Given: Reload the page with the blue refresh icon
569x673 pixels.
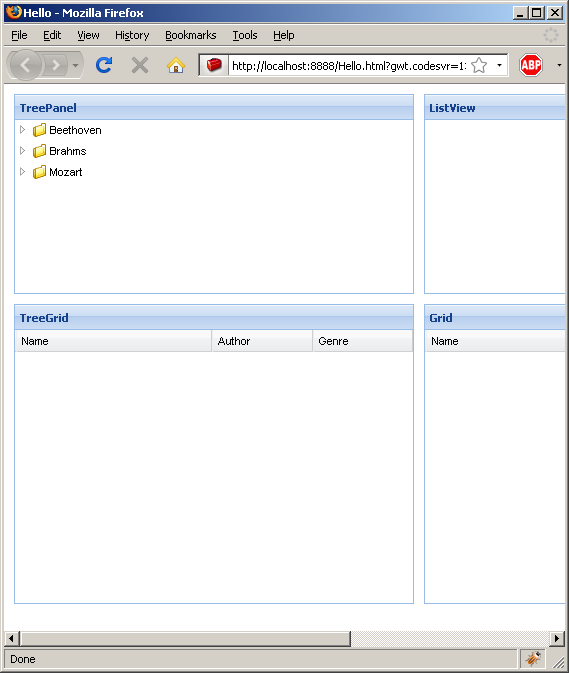Looking at the screenshot, I should tap(104, 65).
